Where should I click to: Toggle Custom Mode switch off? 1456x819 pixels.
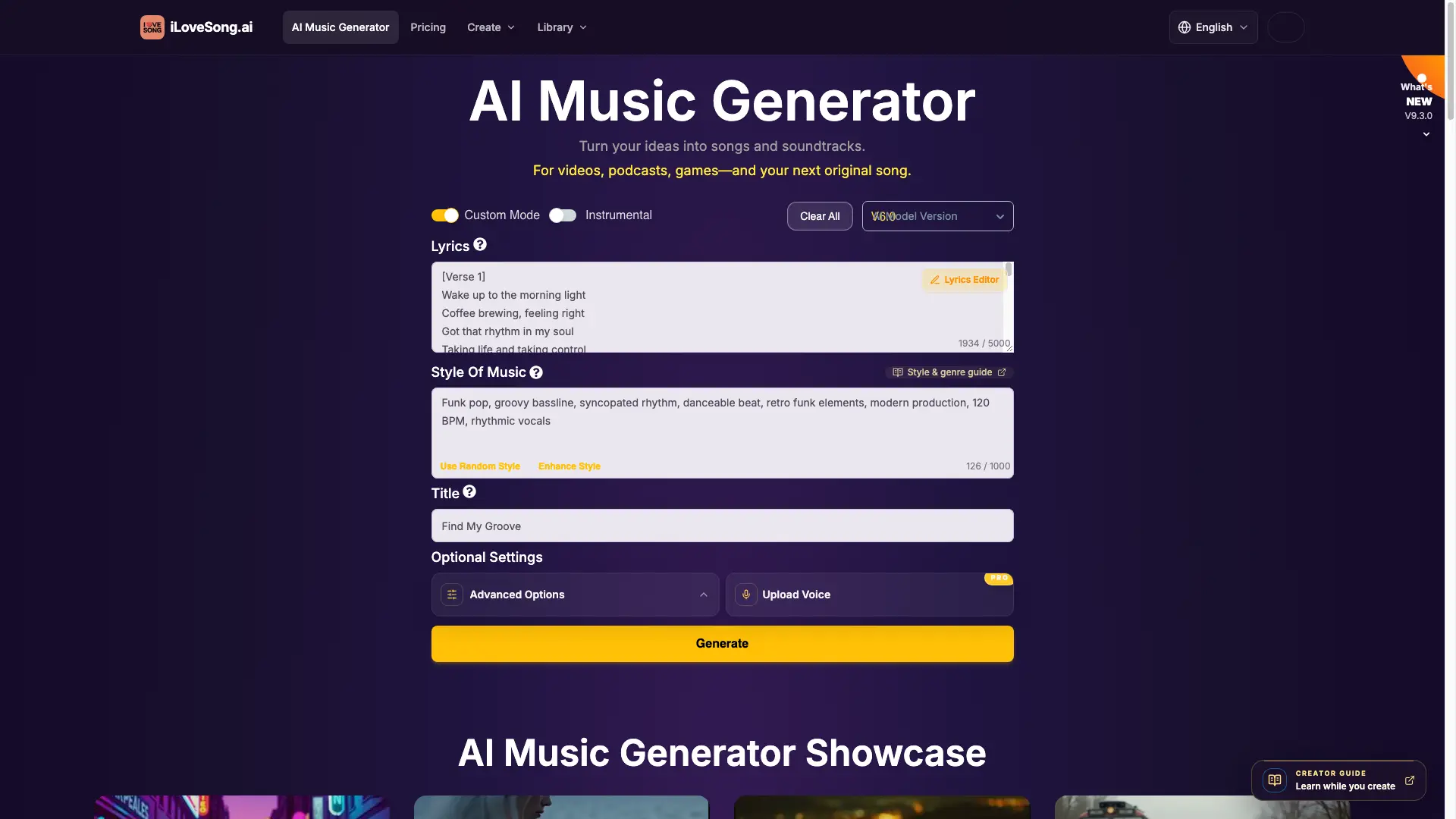(x=445, y=215)
